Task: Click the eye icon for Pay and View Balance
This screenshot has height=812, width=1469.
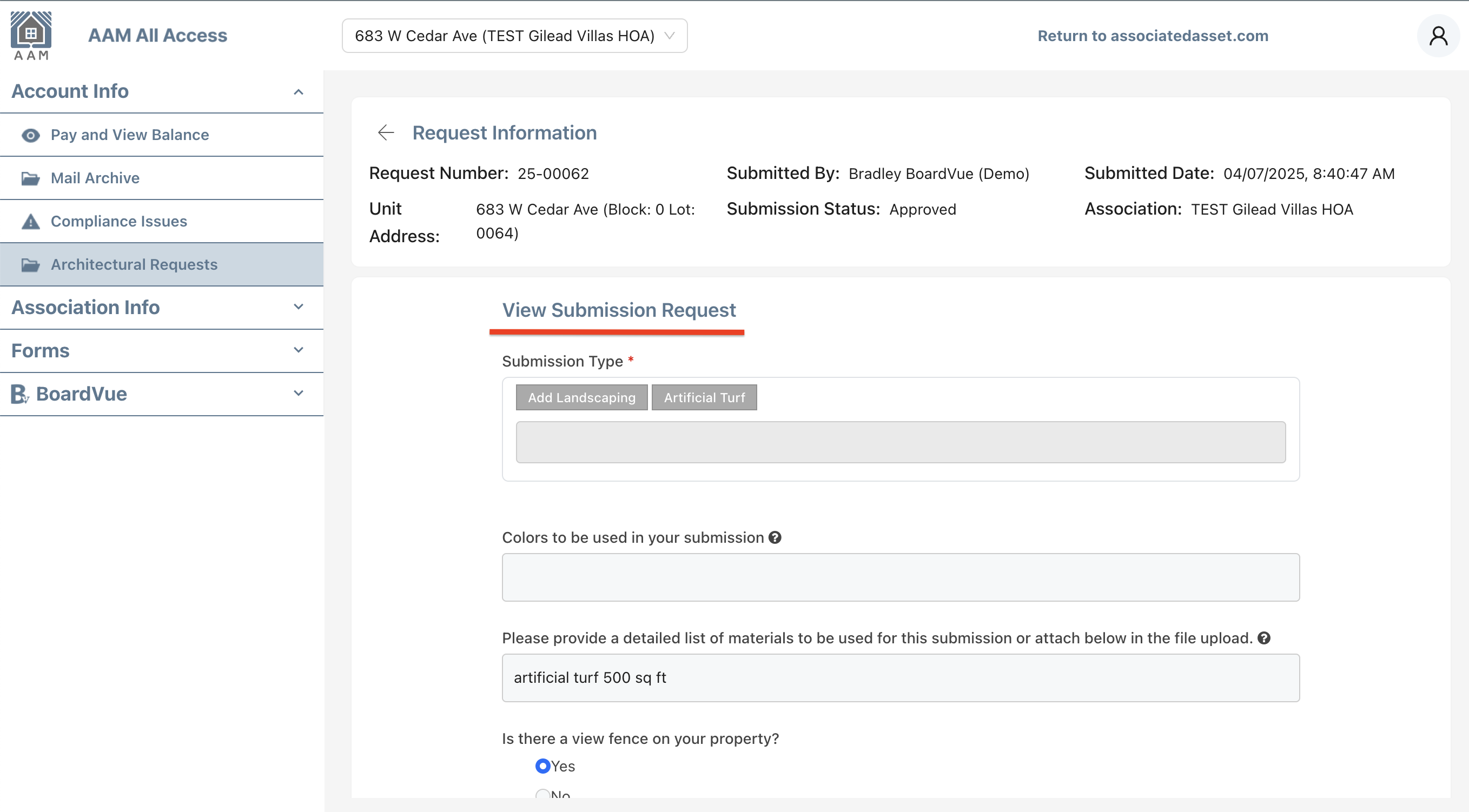Action: tap(30, 135)
